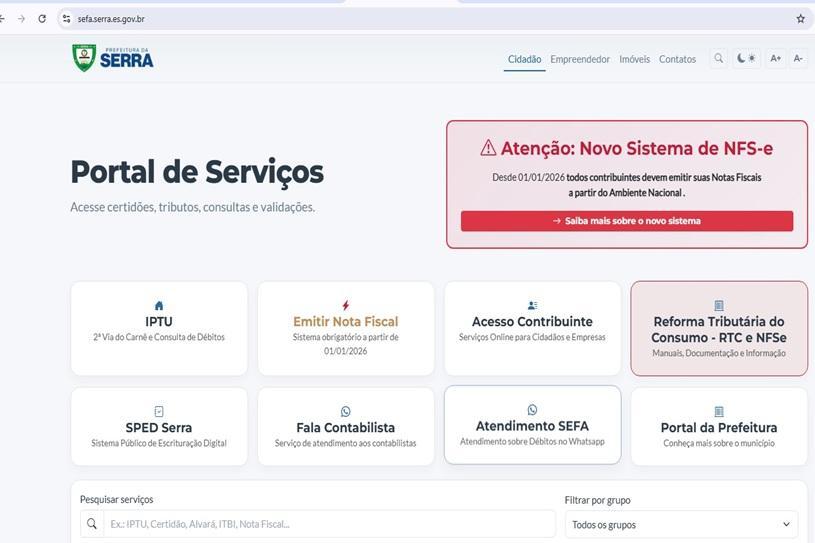Click WhatsApp icon on Atendimento SEFA card
Viewport: 815px width, 543px height.
(x=532, y=409)
